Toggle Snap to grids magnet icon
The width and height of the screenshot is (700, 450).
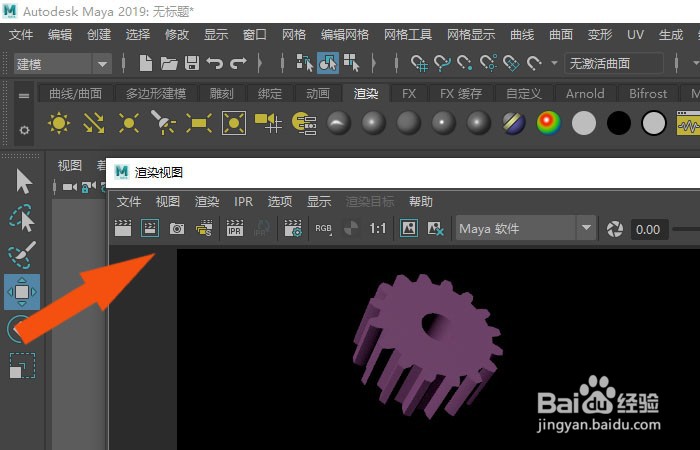click(x=420, y=63)
